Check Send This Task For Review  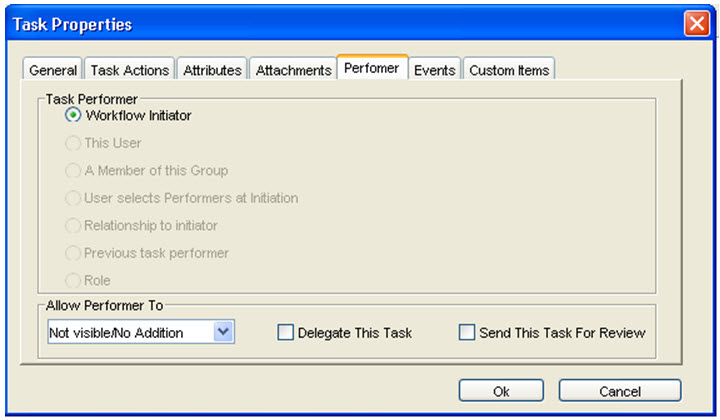point(467,332)
